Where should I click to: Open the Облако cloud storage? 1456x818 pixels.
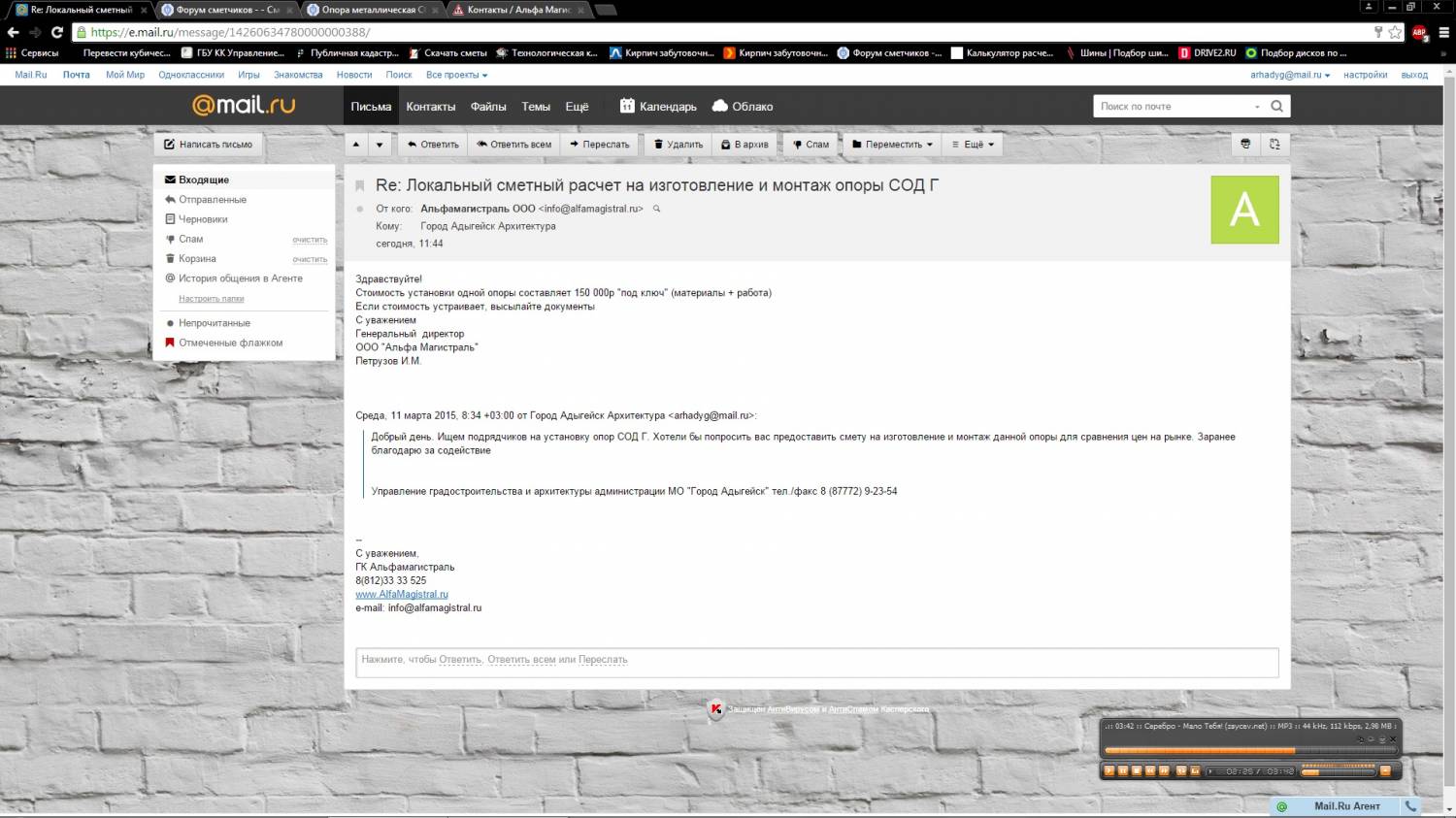(743, 106)
